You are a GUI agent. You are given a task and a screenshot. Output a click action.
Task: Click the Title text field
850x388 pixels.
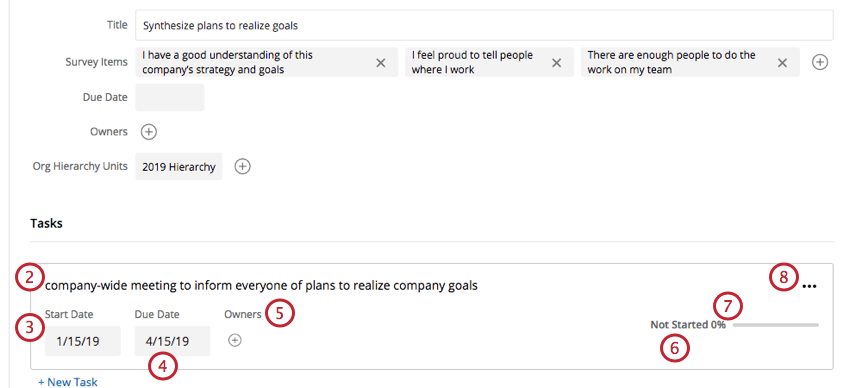point(484,25)
